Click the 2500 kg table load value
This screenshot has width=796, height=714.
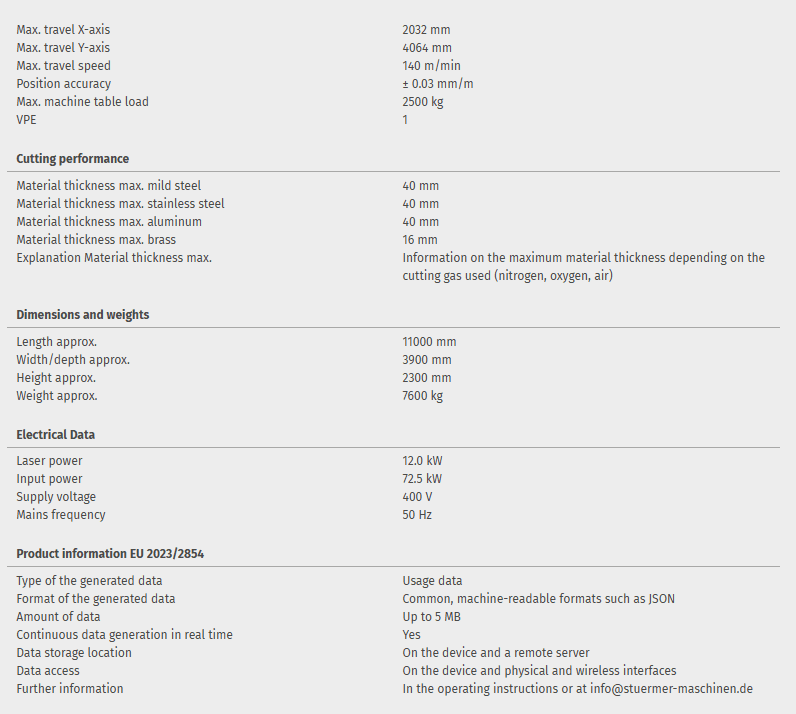pos(423,102)
